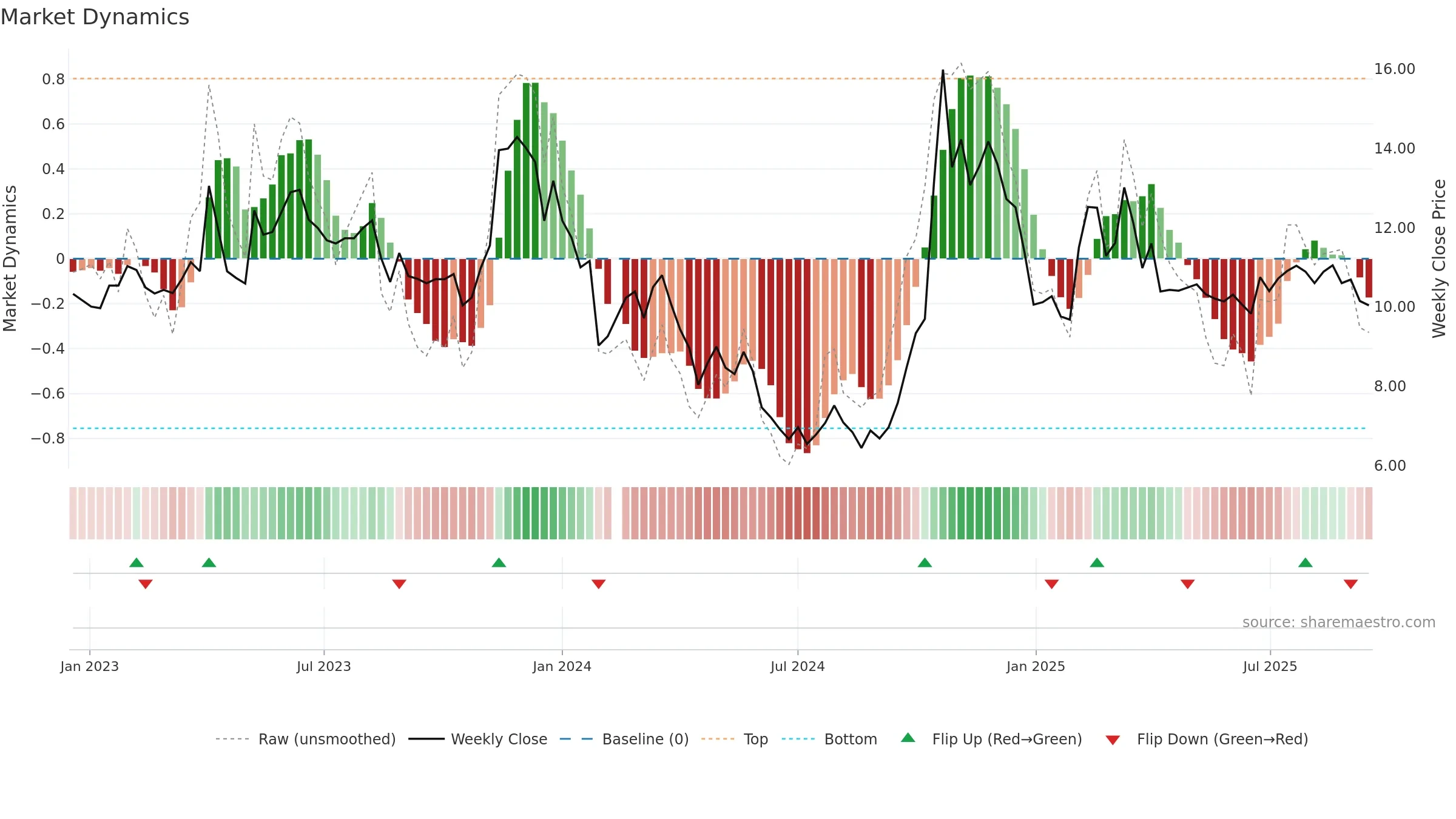
Task: Click the Flip Down triangle in the legend
Action: [x=1113, y=741]
